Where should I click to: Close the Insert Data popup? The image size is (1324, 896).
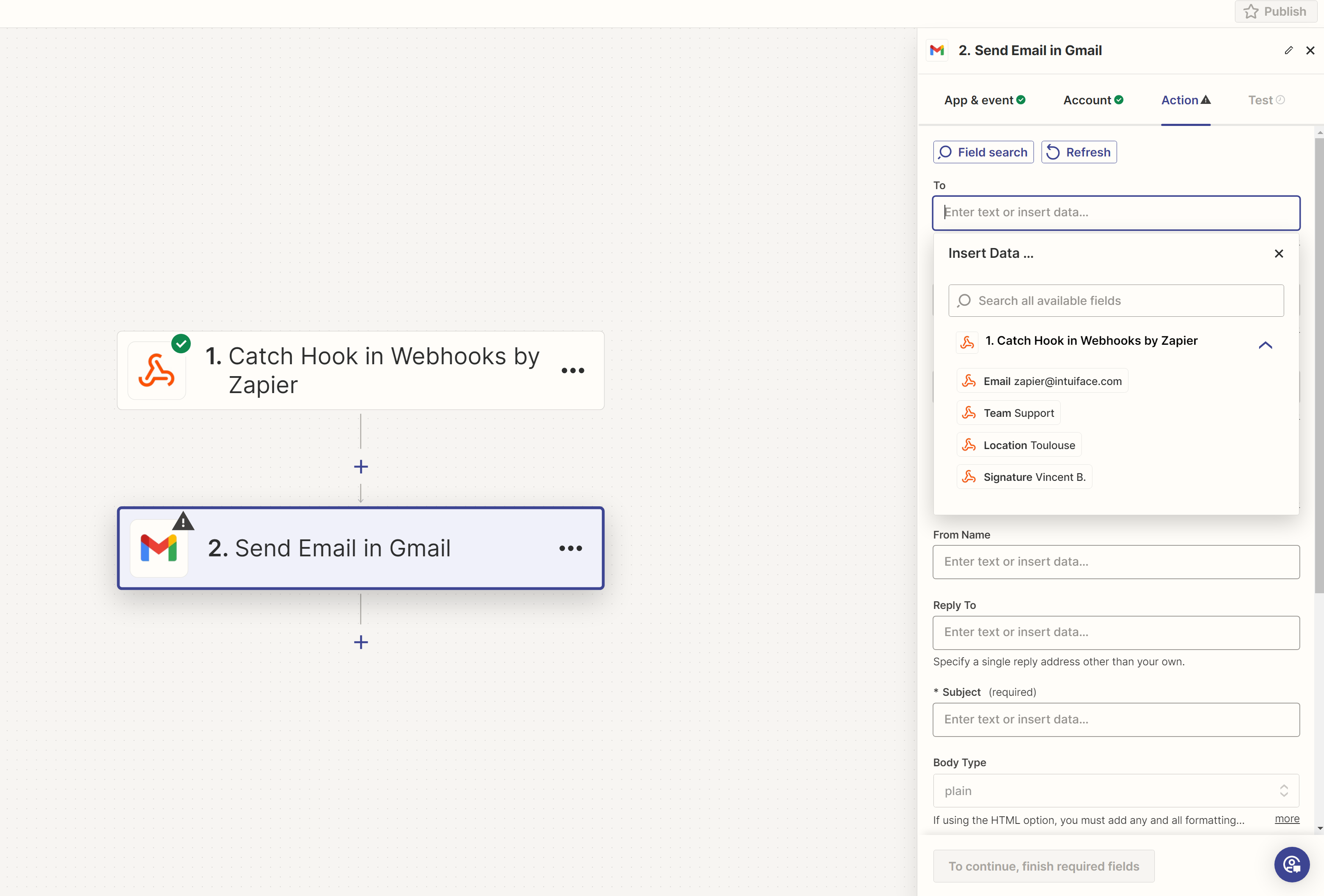[x=1279, y=254]
